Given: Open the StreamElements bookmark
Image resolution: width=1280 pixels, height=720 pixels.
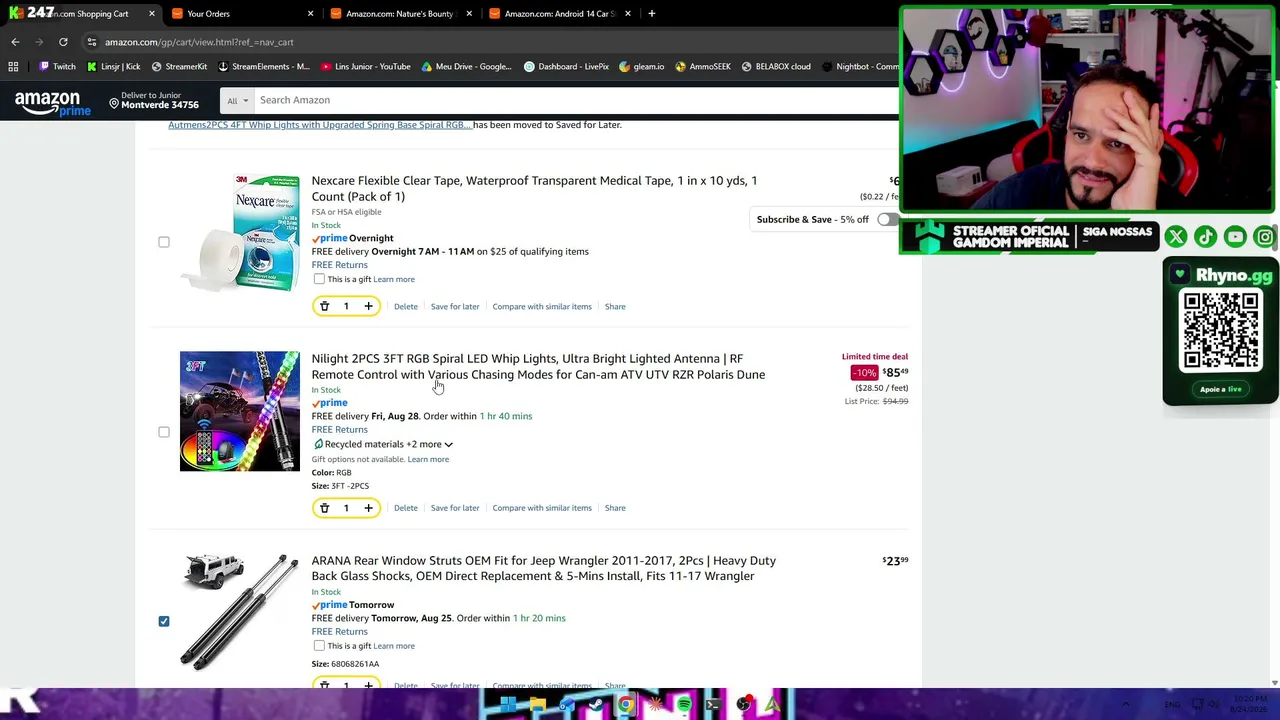Looking at the screenshot, I should [264, 67].
